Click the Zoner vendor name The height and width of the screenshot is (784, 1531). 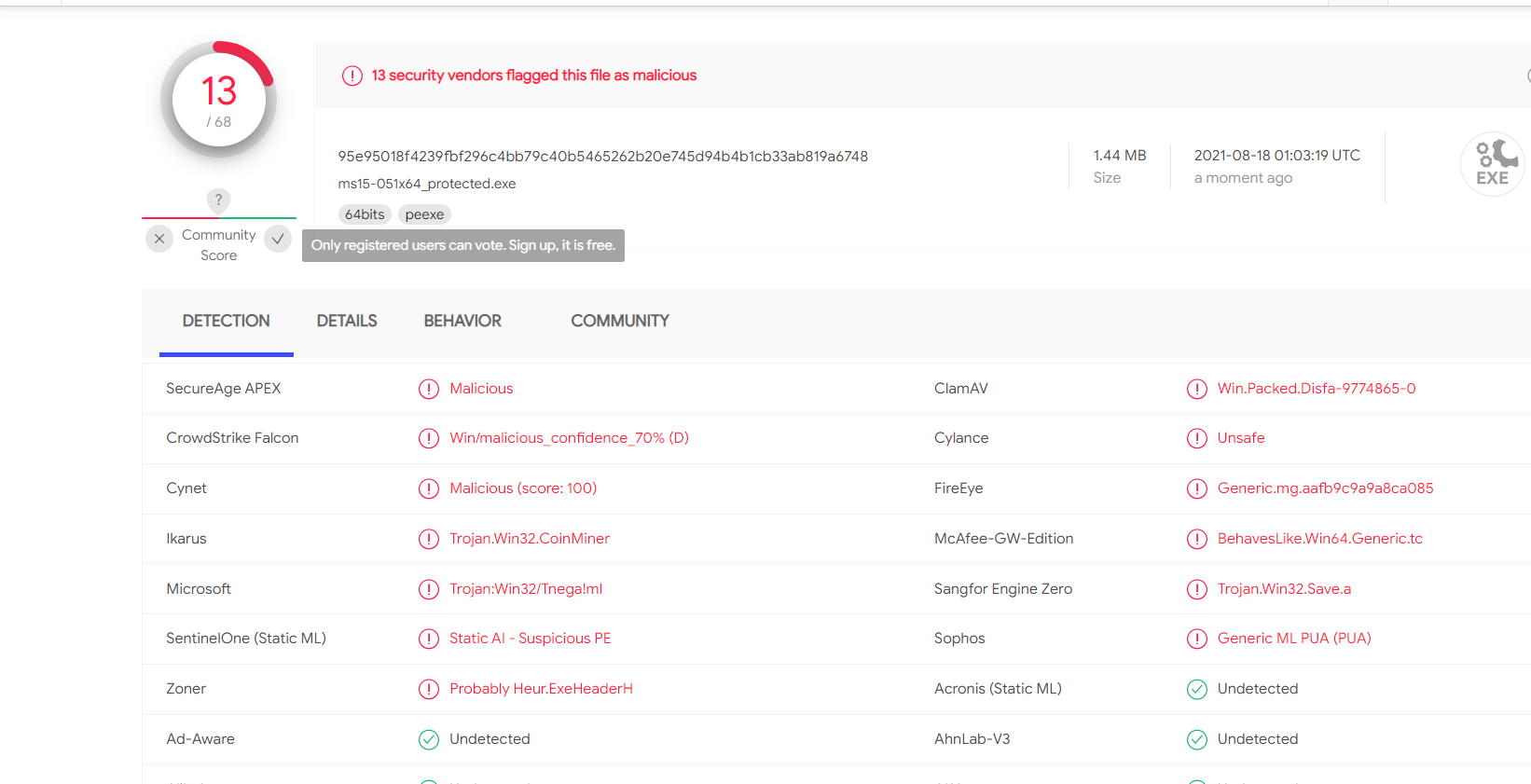(x=186, y=689)
